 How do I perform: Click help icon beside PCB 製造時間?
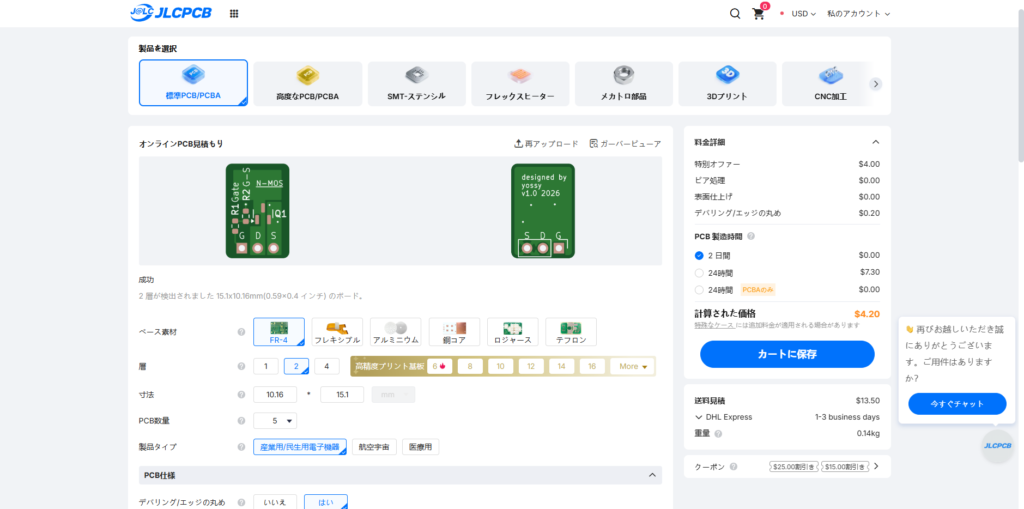coord(751,237)
